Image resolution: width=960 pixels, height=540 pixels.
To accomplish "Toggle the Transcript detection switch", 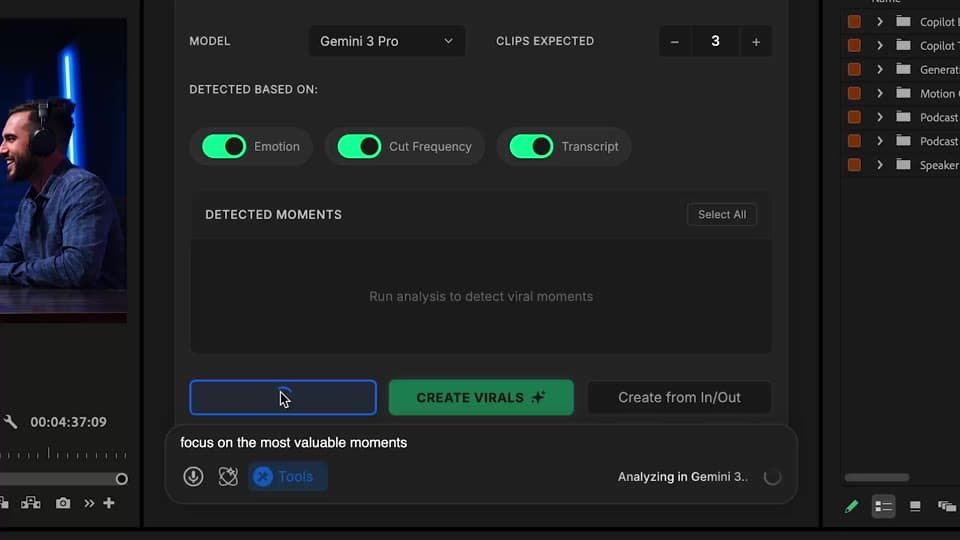I will (531, 146).
